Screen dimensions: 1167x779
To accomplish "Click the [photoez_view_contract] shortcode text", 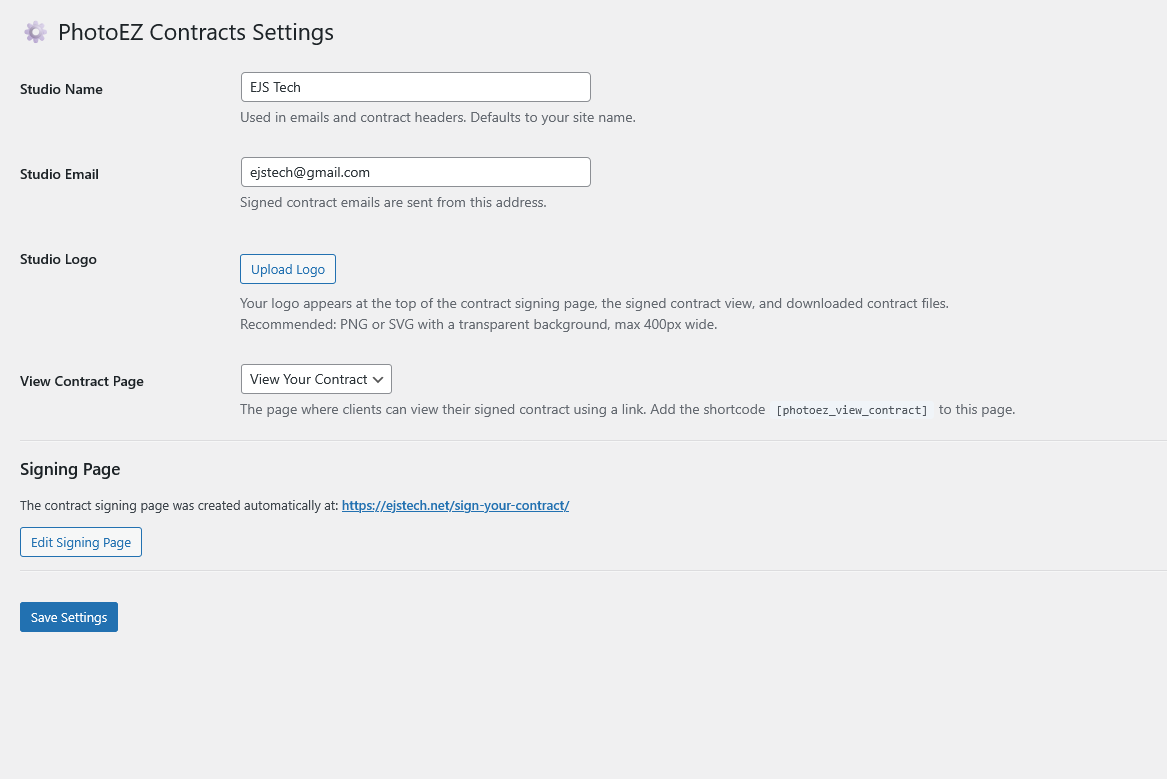I will [x=851, y=410].
